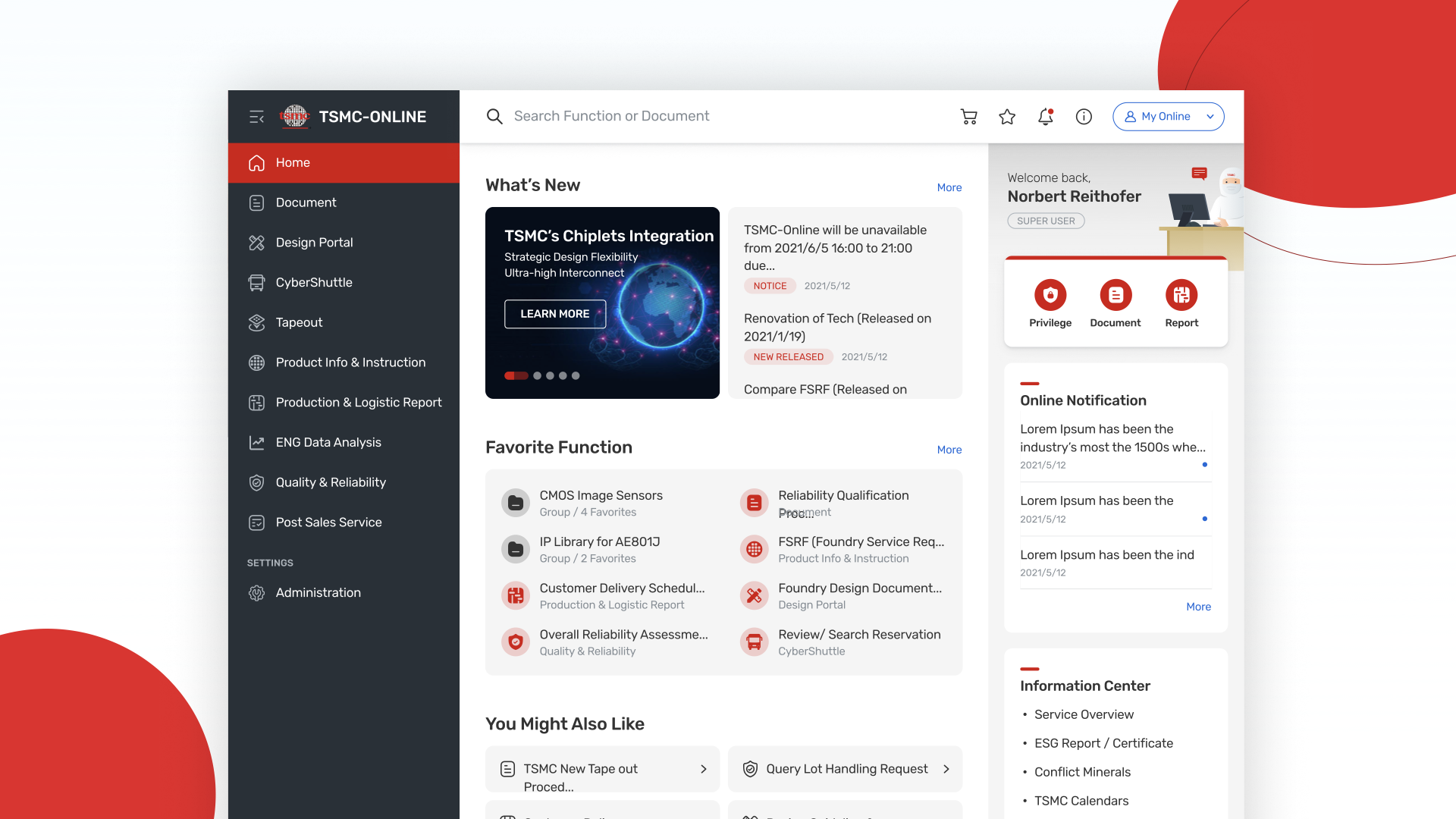Click the CyberShuttle sidebar icon

(256, 283)
